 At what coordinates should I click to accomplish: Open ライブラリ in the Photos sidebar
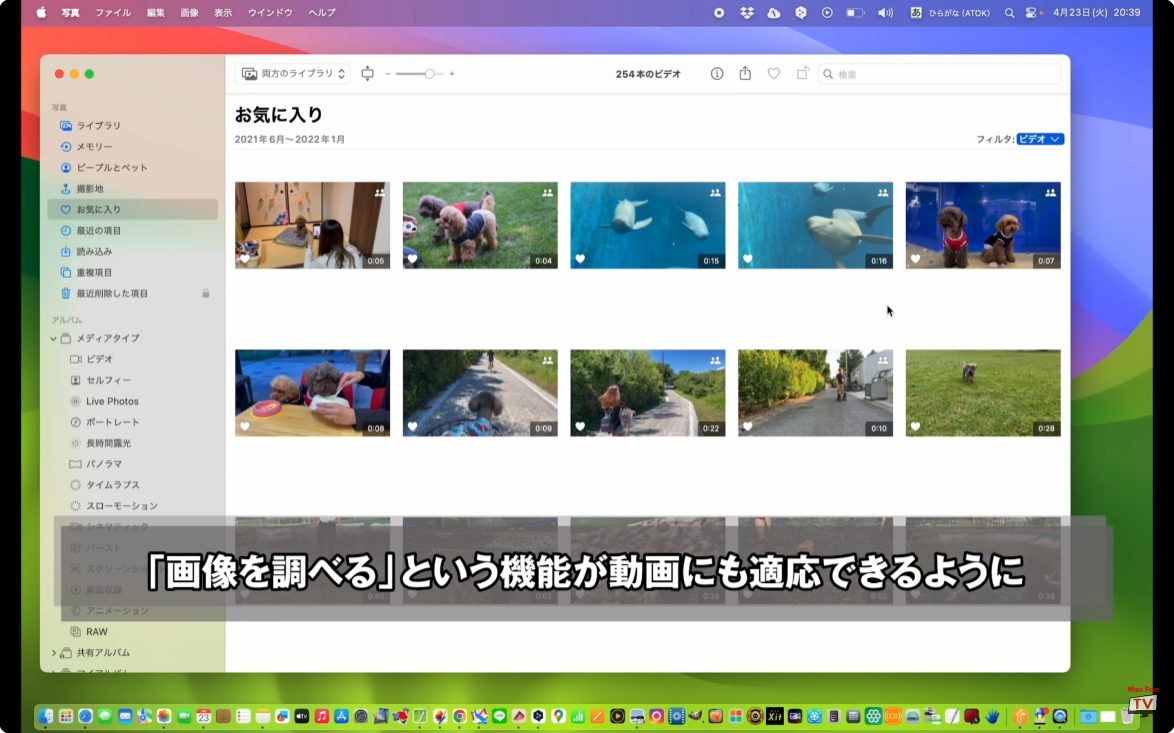133,126
